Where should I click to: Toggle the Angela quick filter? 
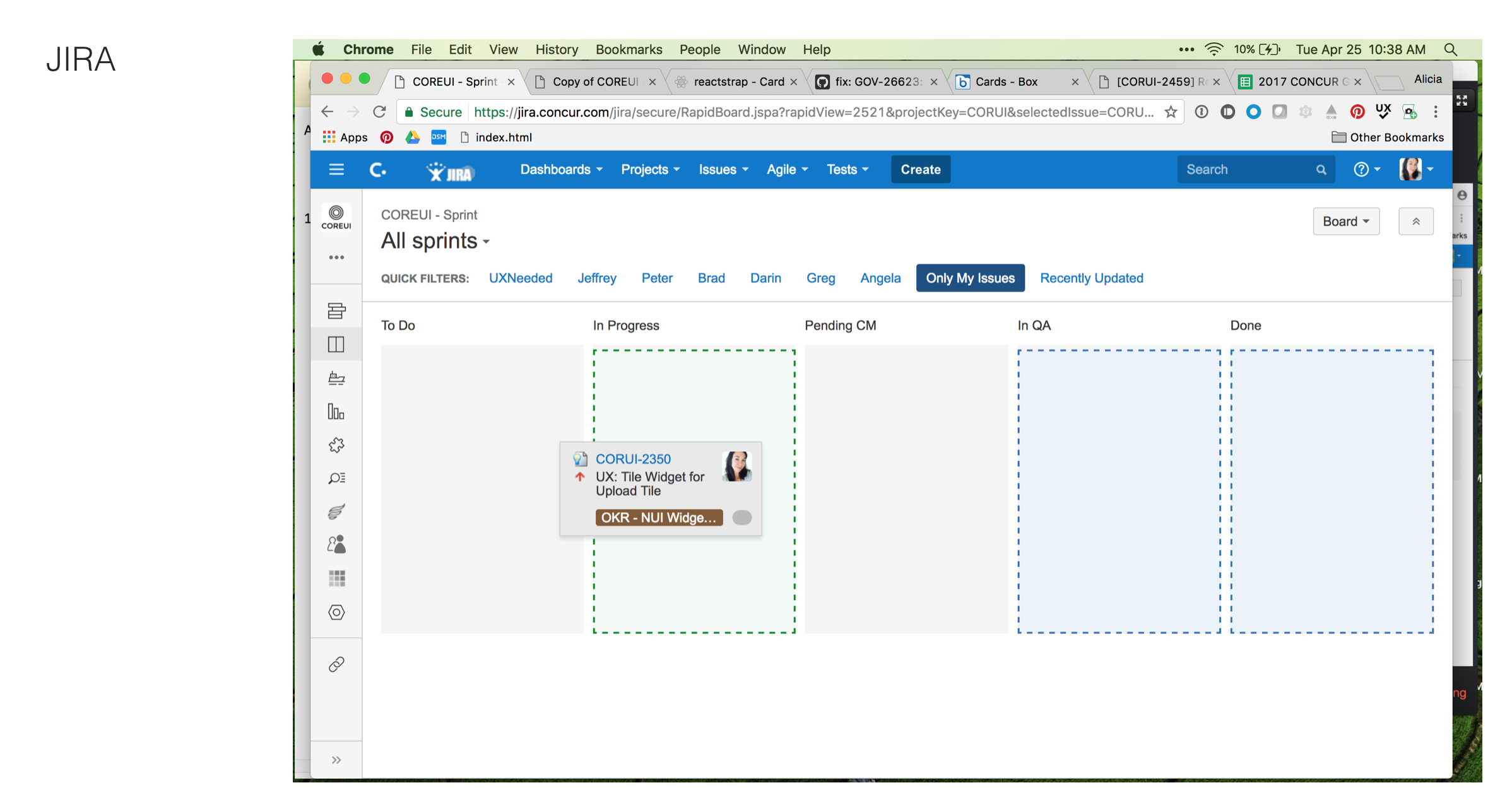[880, 278]
